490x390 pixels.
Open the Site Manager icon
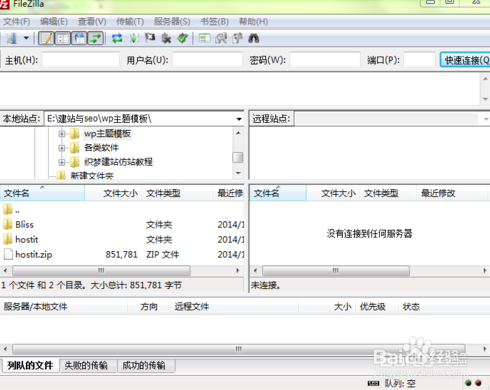(12, 38)
